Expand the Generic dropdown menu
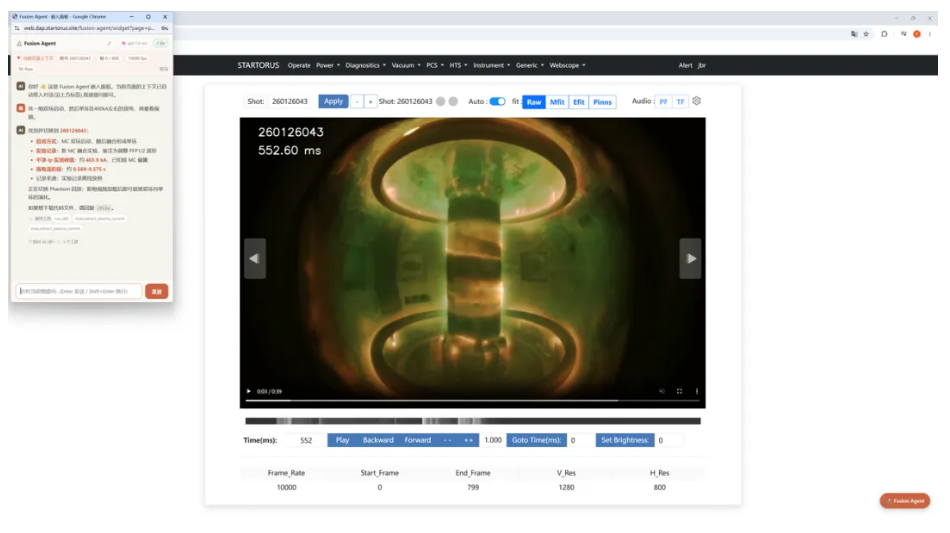 click(530, 65)
